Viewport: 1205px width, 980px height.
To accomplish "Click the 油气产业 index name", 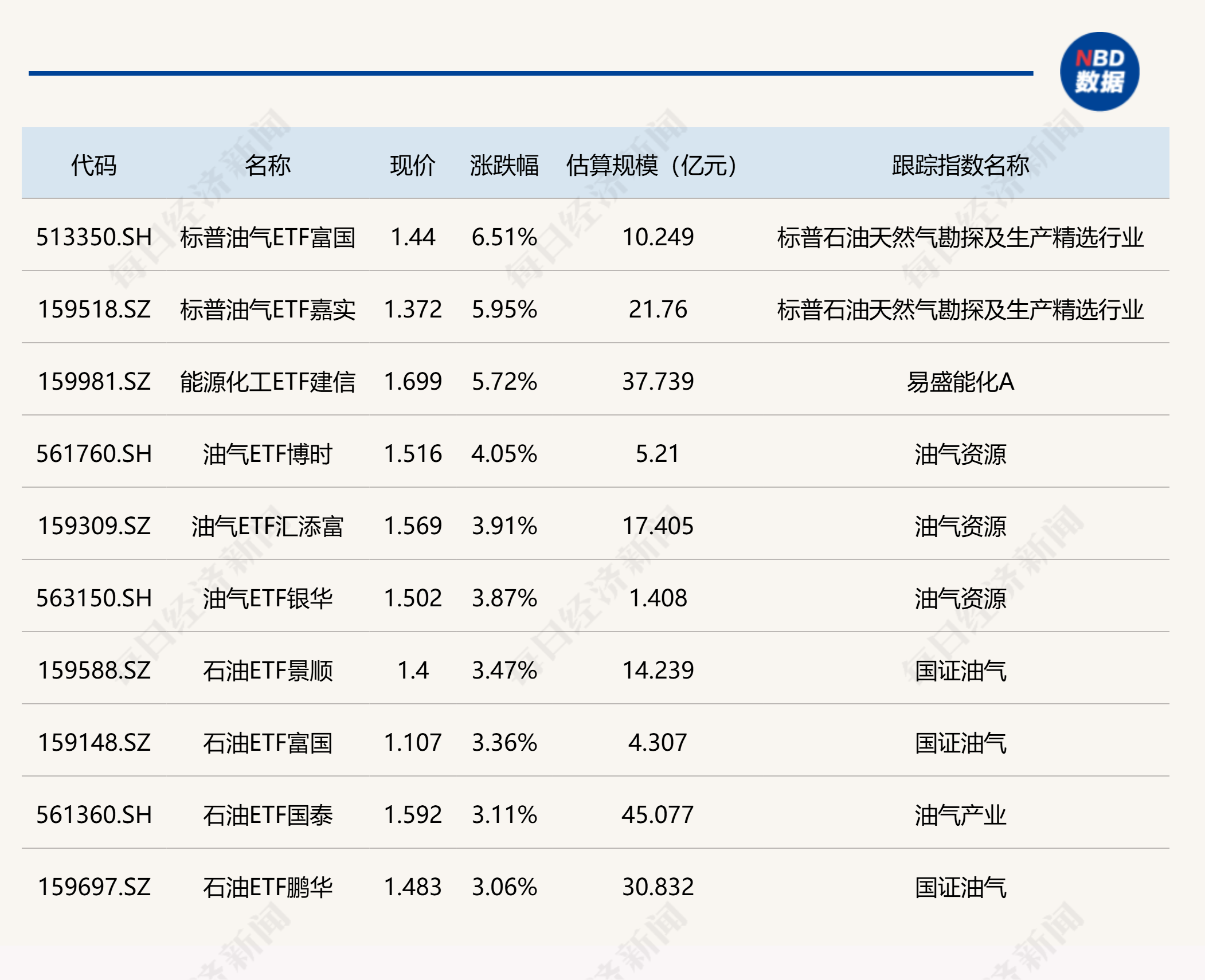I will click(960, 815).
